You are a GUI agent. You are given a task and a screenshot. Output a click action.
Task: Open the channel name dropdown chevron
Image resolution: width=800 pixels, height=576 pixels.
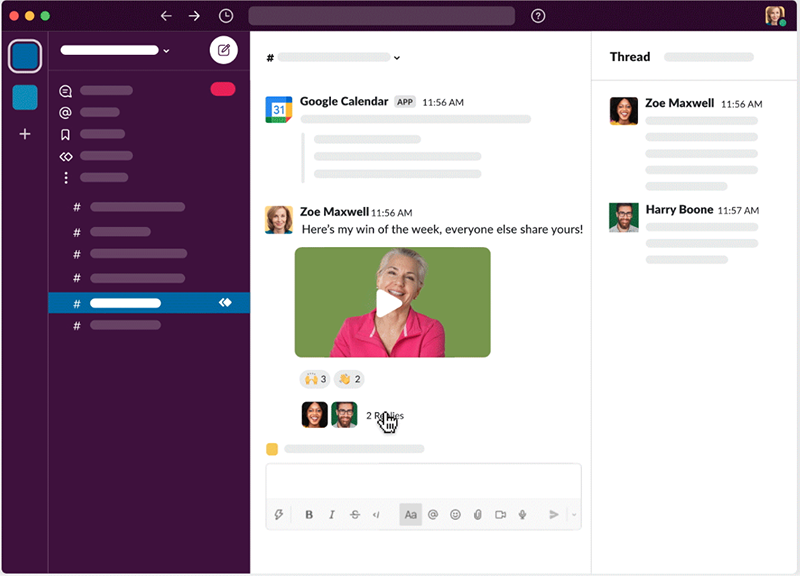point(397,58)
